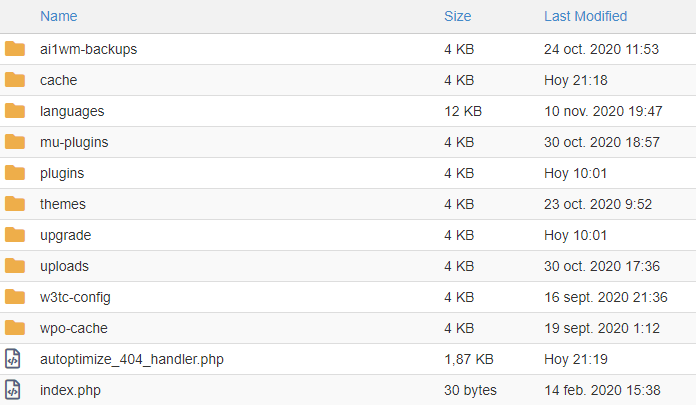Open the uploads folder name

point(64,266)
